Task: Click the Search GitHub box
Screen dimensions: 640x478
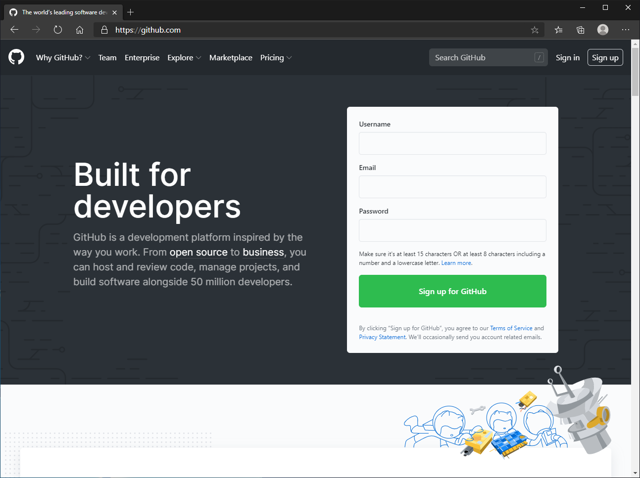Action: point(488,58)
